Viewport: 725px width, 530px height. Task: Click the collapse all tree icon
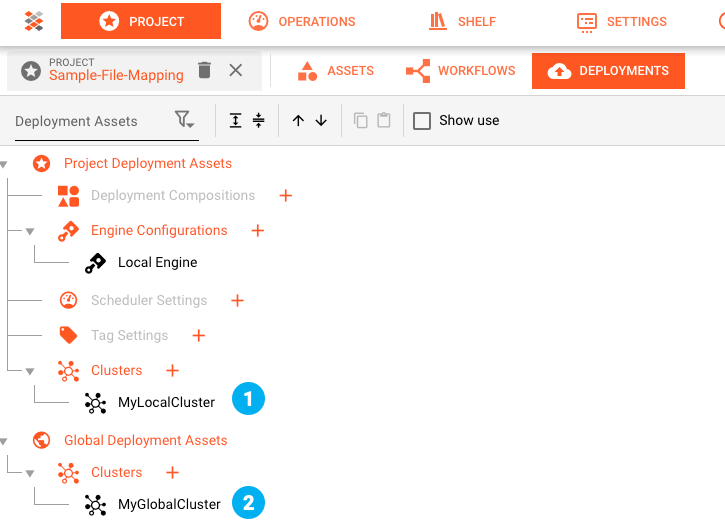[259, 120]
